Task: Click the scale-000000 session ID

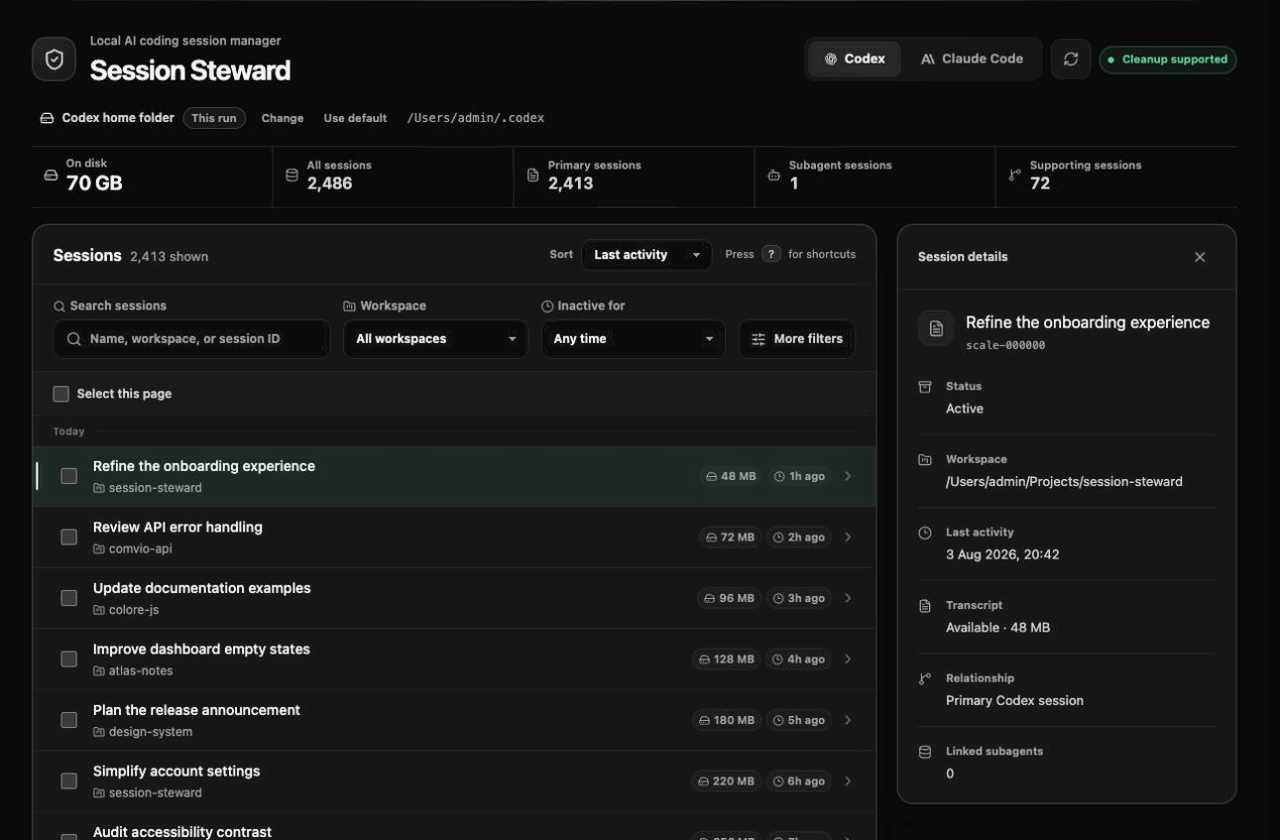Action: pyautogui.click(x=1005, y=345)
